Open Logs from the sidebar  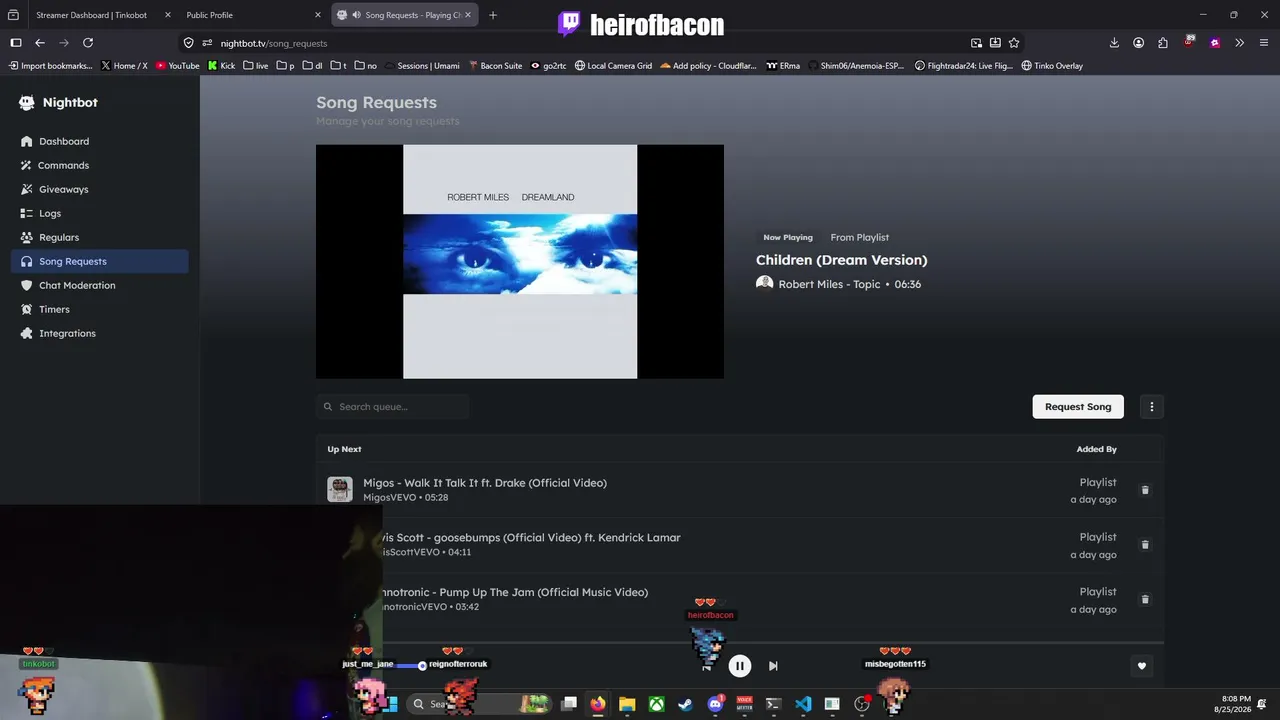pos(50,213)
